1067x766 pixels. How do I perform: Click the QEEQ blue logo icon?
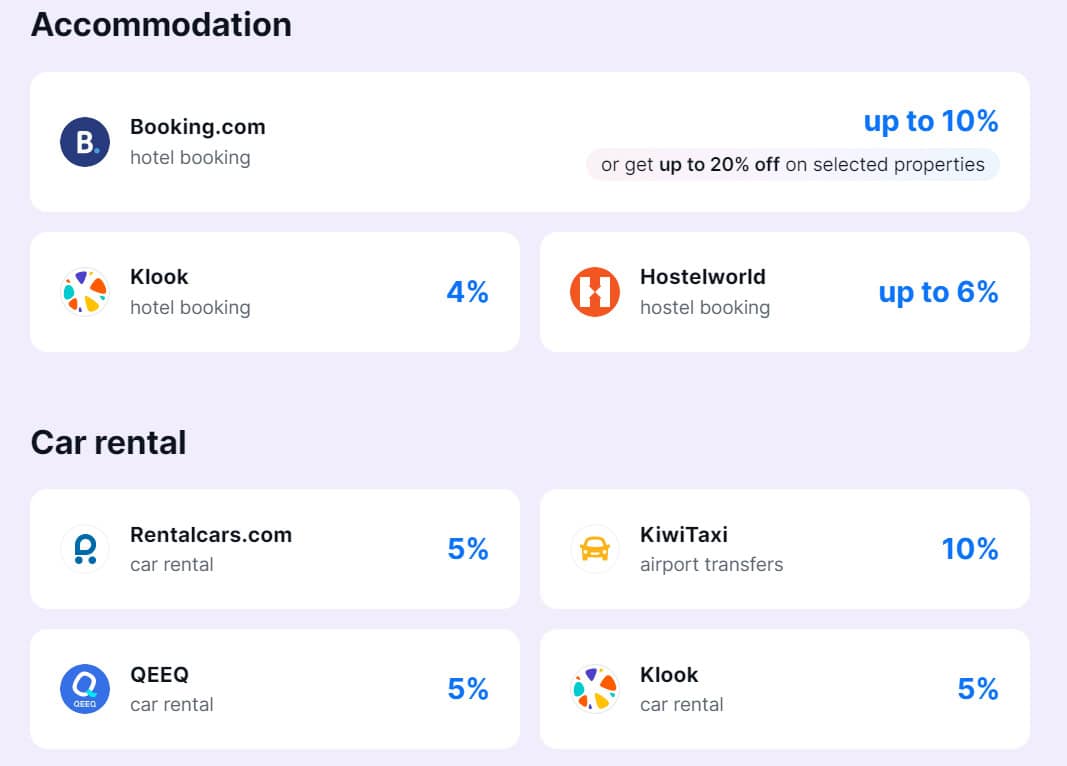[85, 689]
